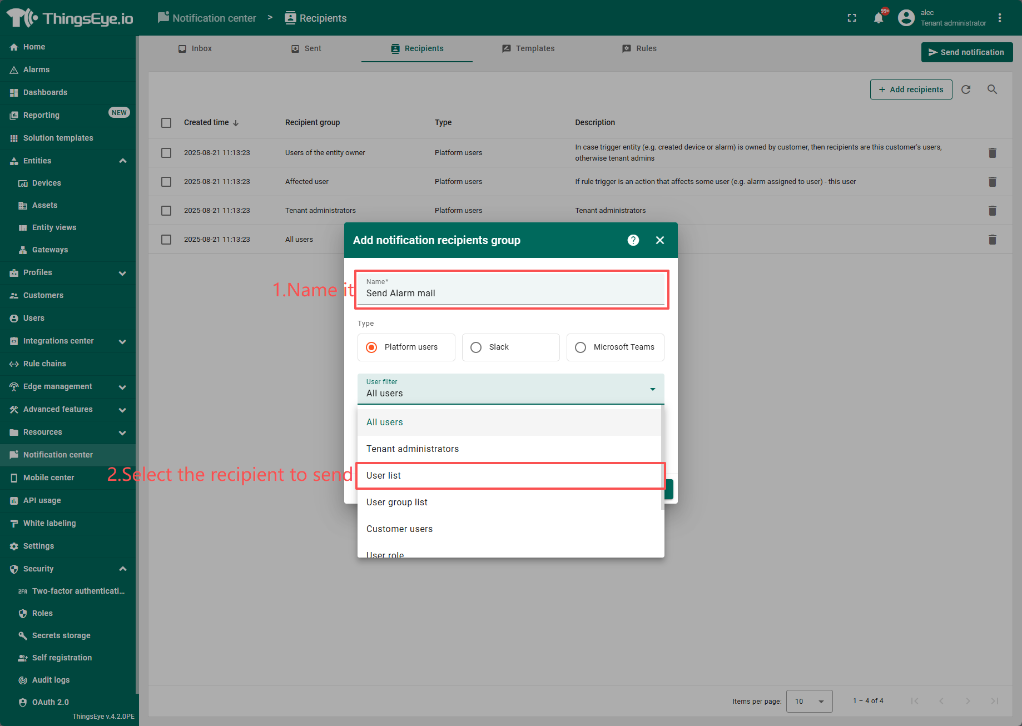Viewport: 1022px width, 726px height.
Task: Open the Rules tab
Action: click(639, 48)
